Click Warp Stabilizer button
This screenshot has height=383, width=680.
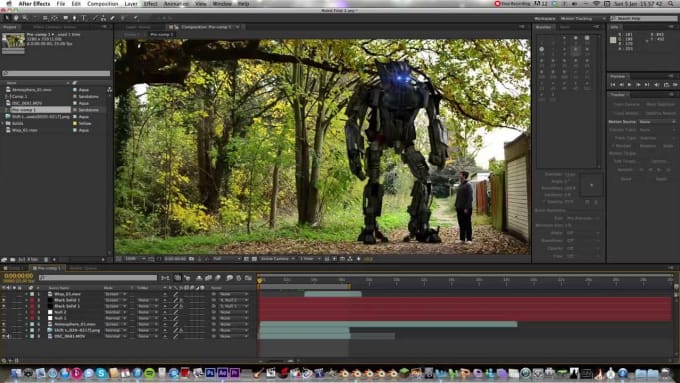[x=660, y=105]
